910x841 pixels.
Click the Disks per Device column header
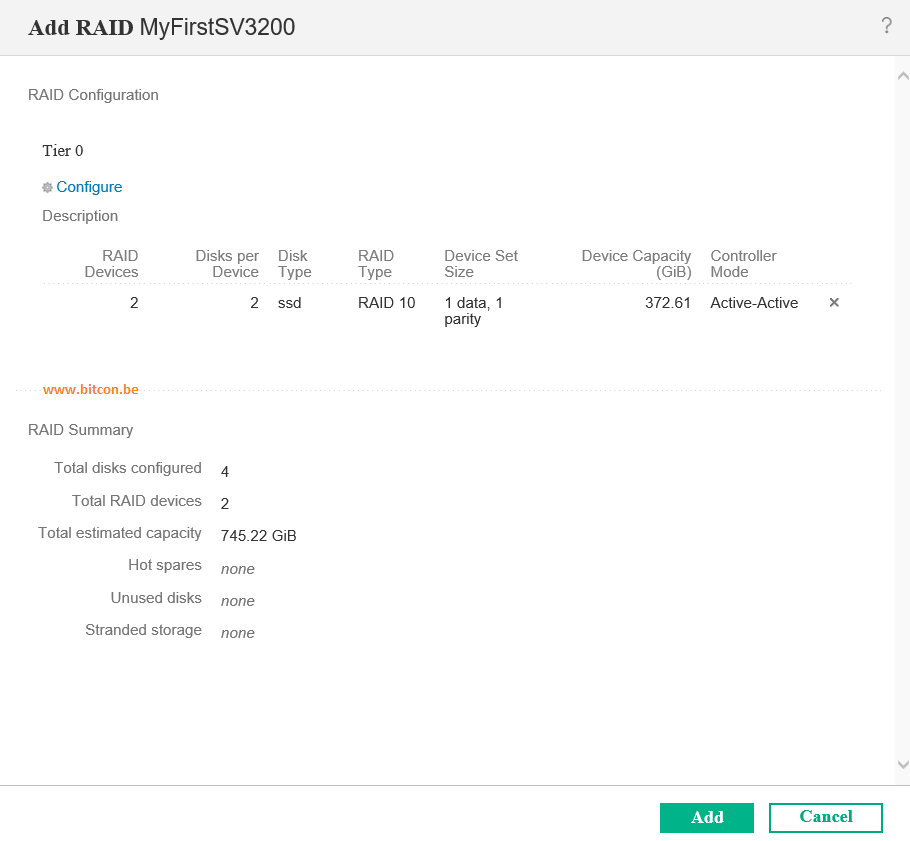pyautogui.click(x=227, y=264)
